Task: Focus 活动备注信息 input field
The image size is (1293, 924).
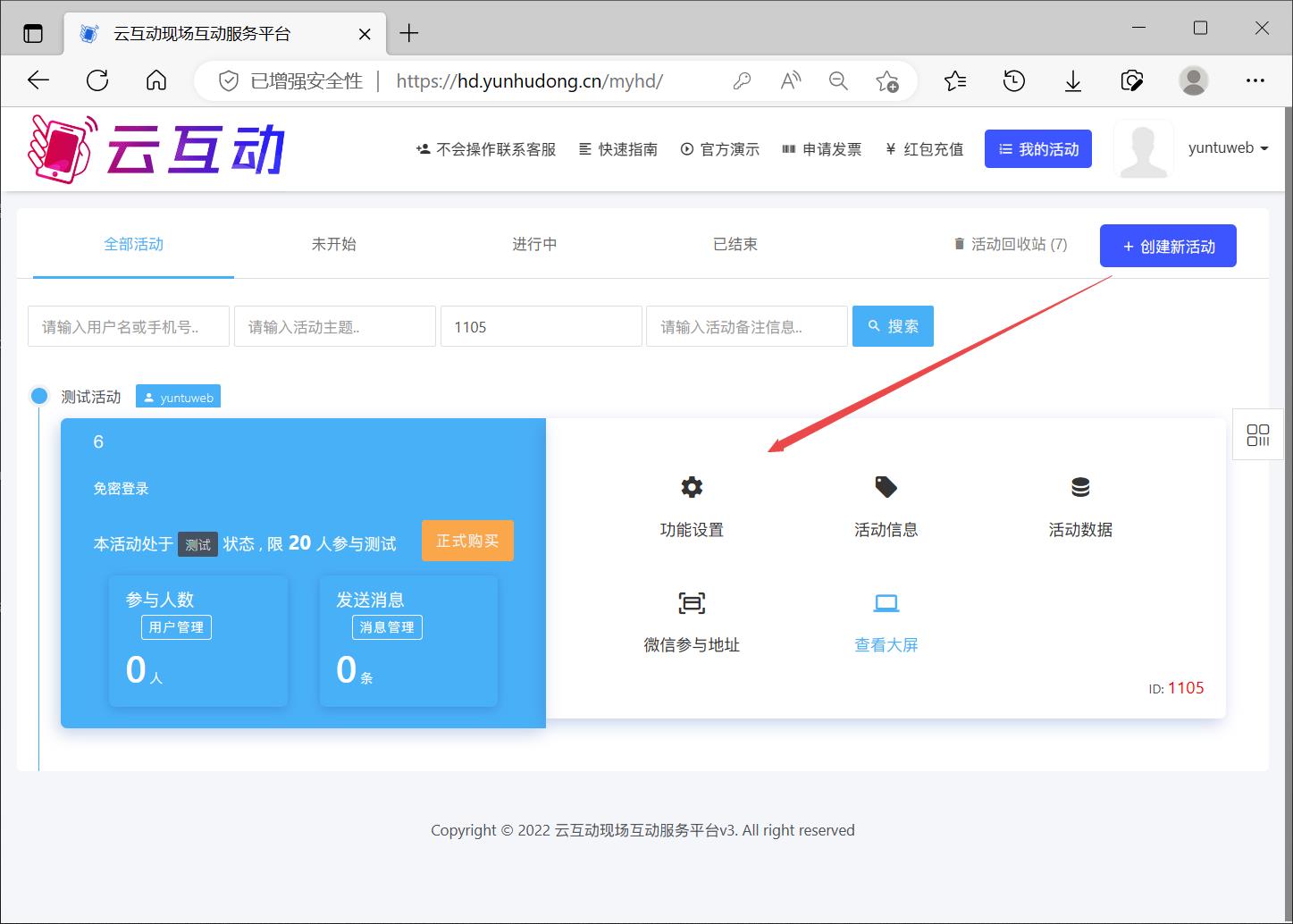Action: [x=747, y=326]
